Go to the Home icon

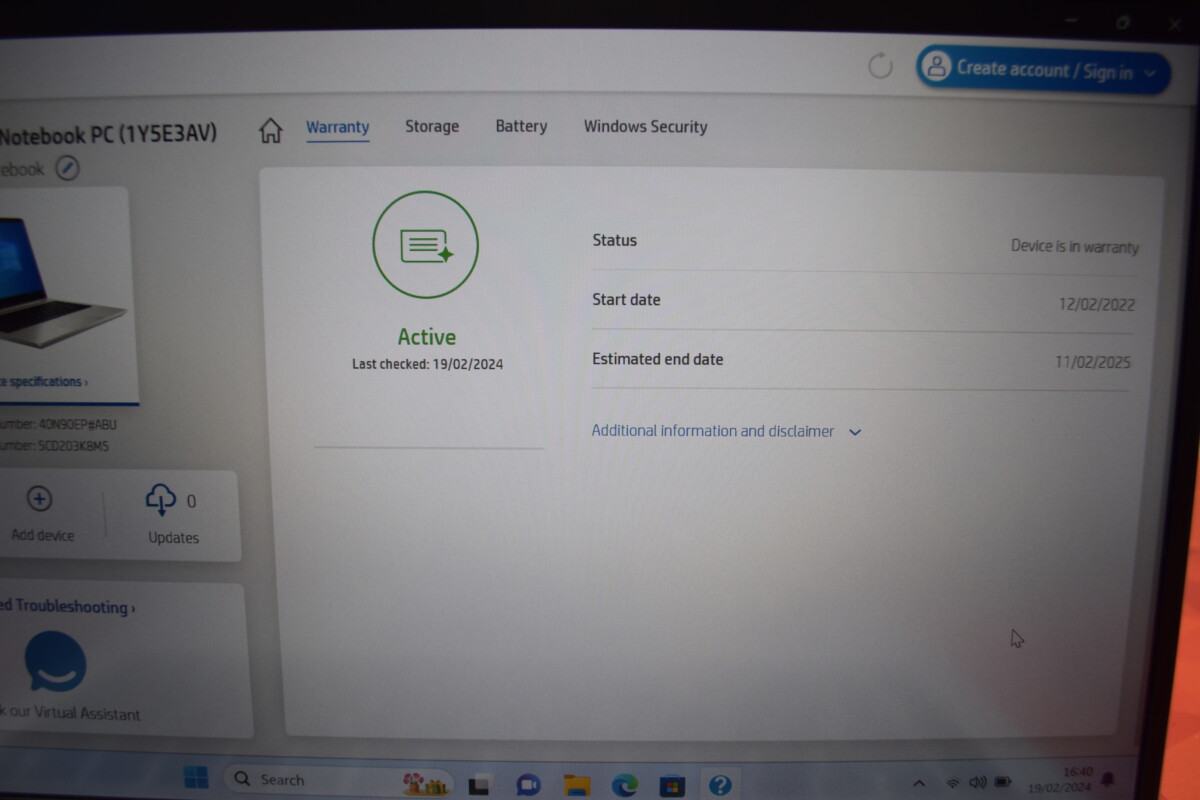271,130
